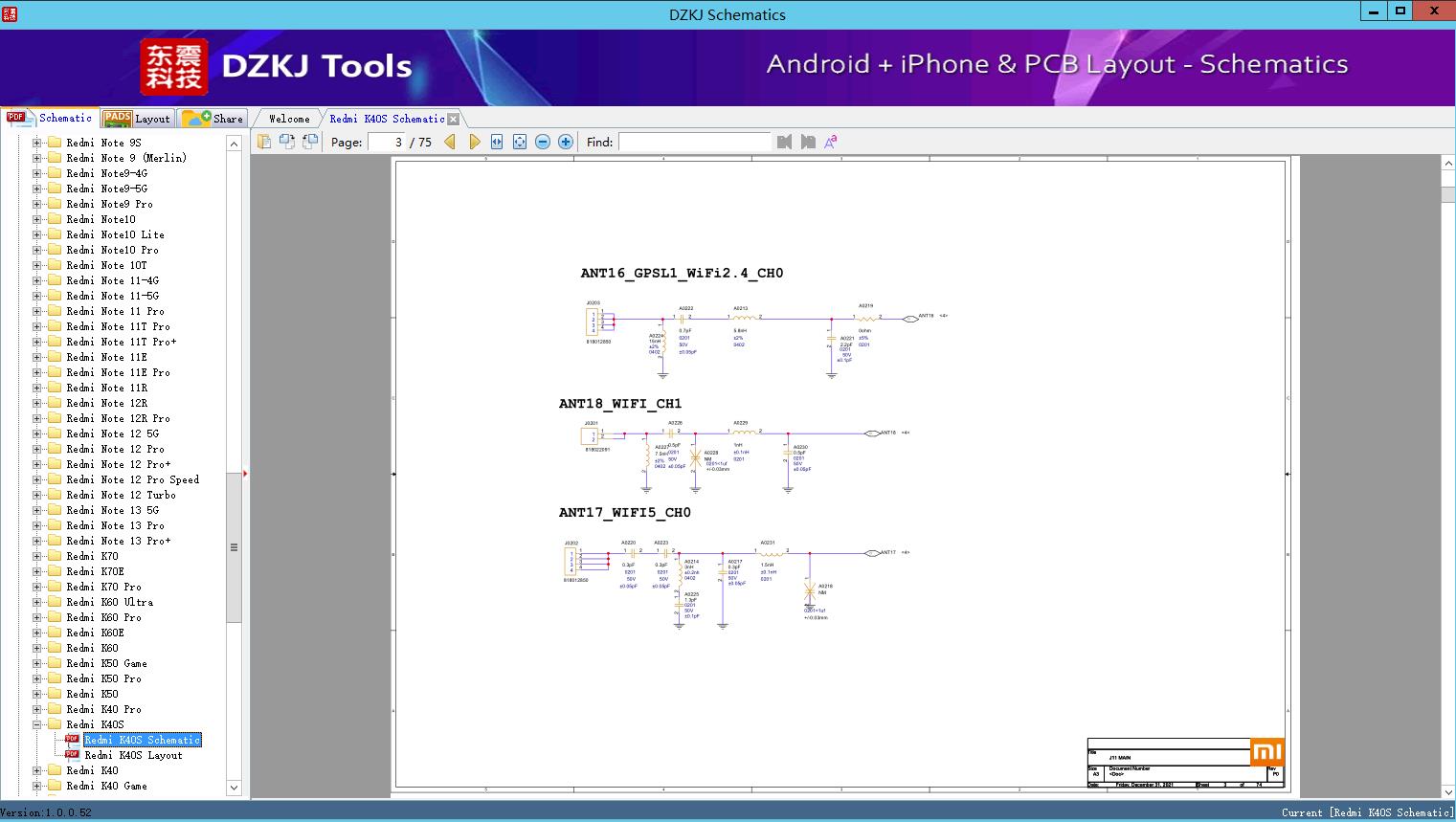Find the previous search match
Viewport: 1456px width, 822px height.
[785, 142]
